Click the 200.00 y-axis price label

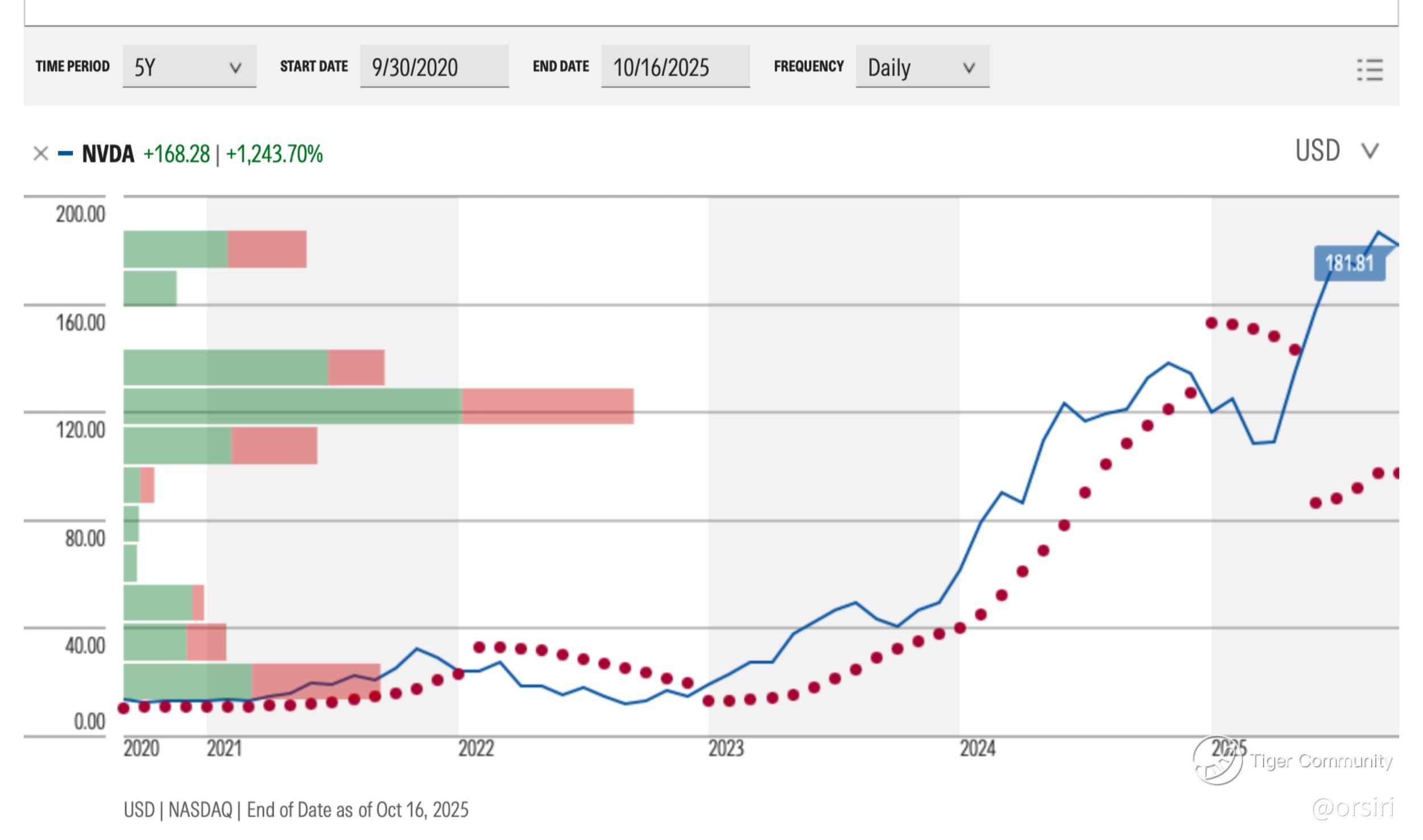tap(80, 215)
